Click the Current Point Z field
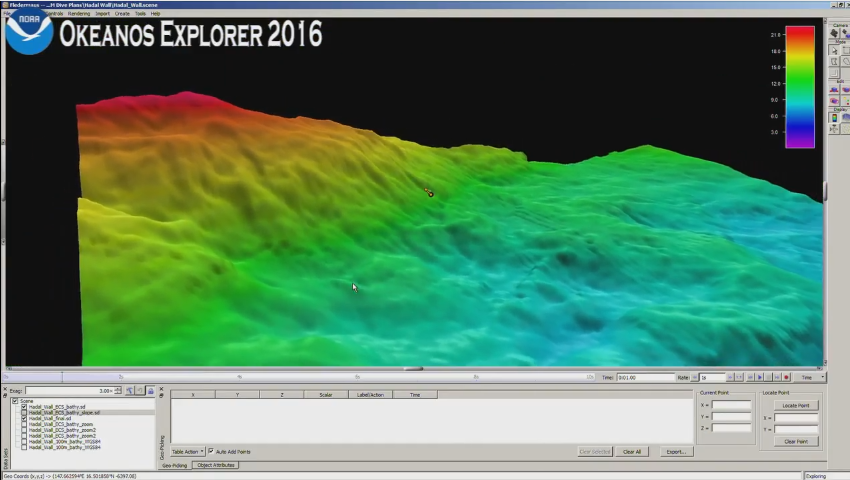The image size is (850, 480). [731, 428]
